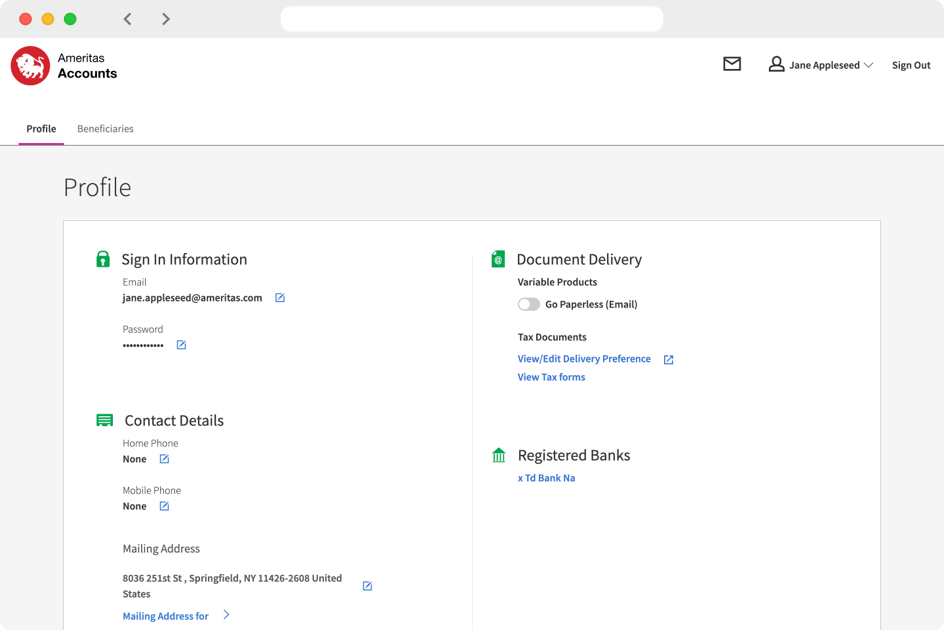
Task: Expand Mailing Address for section
Action: tap(169, 616)
